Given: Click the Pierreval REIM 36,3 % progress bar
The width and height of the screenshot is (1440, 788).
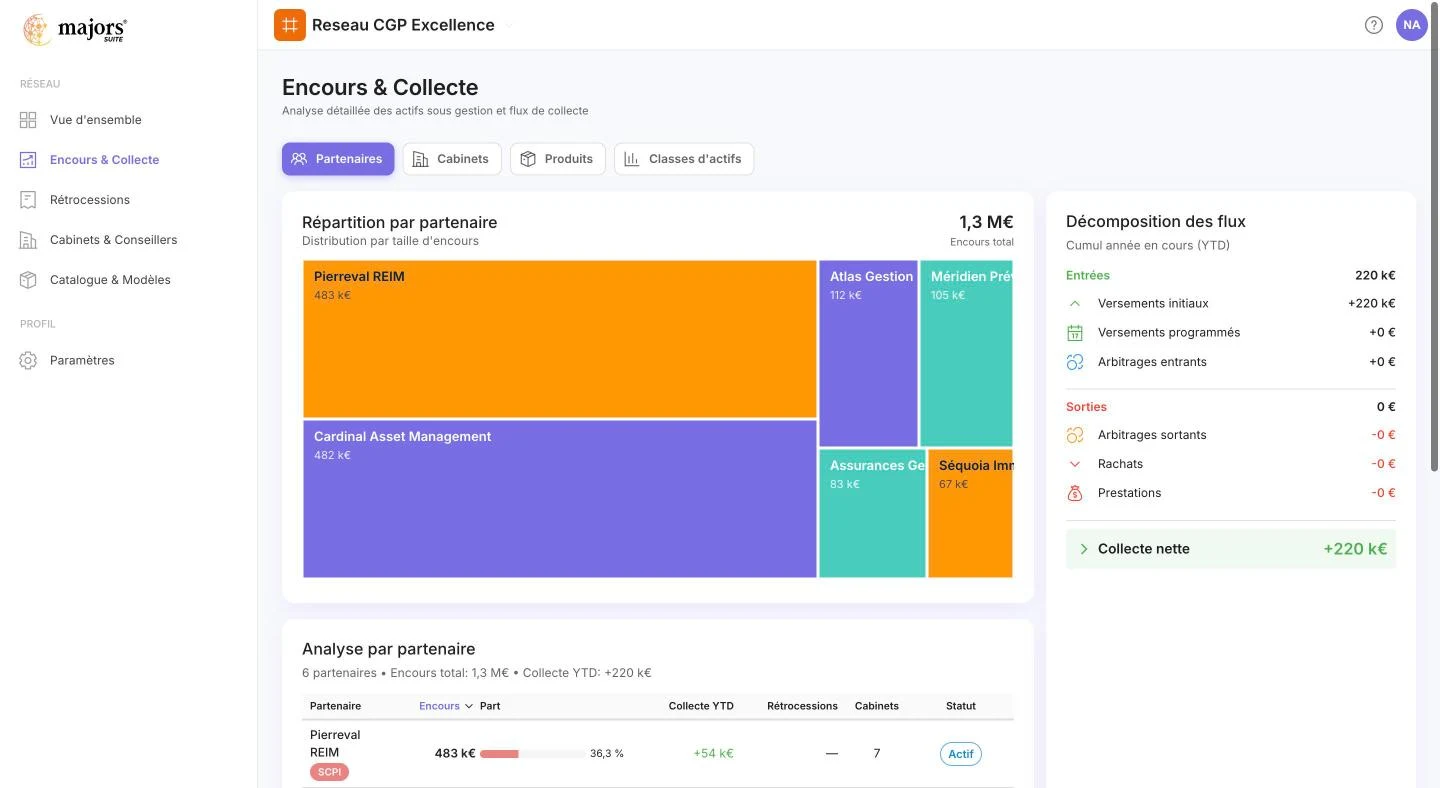Looking at the screenshot, I should pos(533,754).
